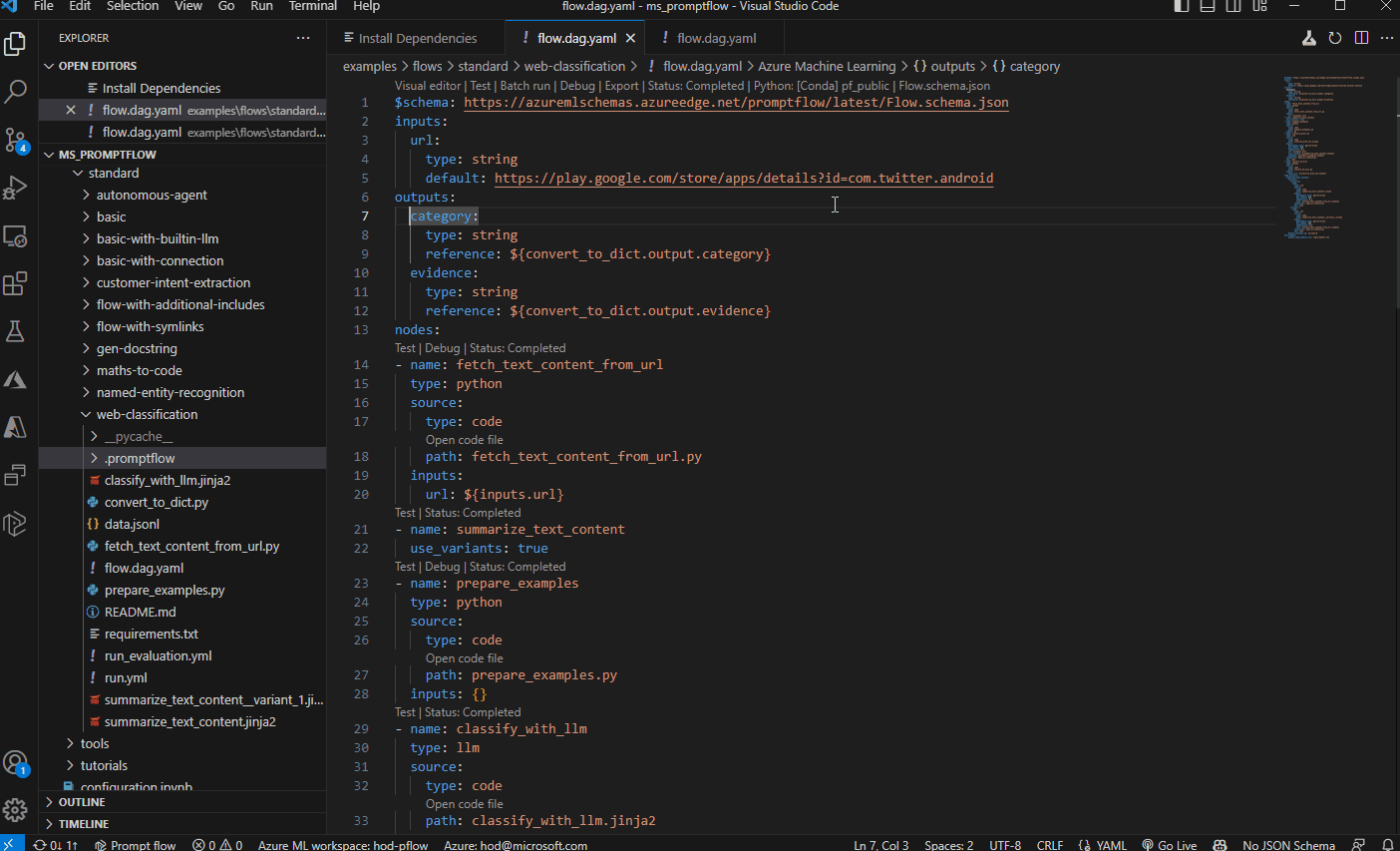Open the Manage settings gear
This screenshot has width=1400, height=851.
coord(16,809)
